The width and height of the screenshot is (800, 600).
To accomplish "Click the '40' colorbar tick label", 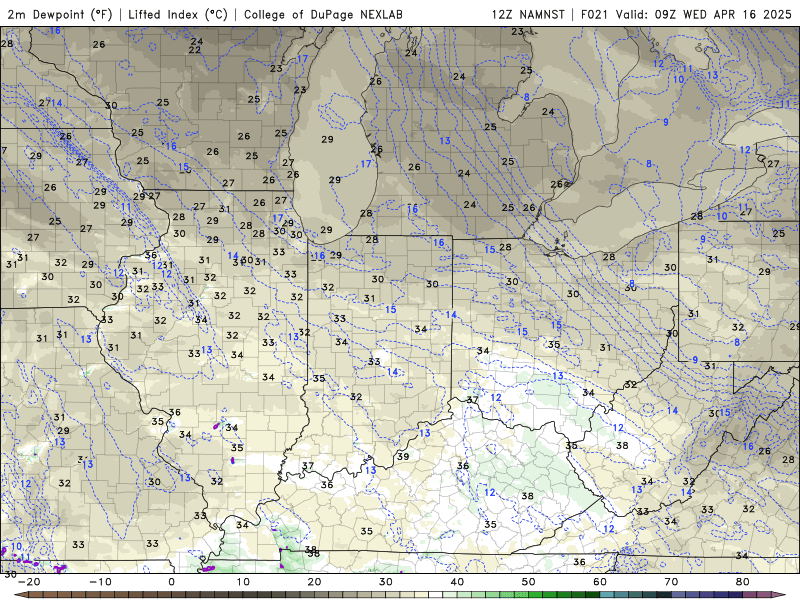I will tap(457, 582).
